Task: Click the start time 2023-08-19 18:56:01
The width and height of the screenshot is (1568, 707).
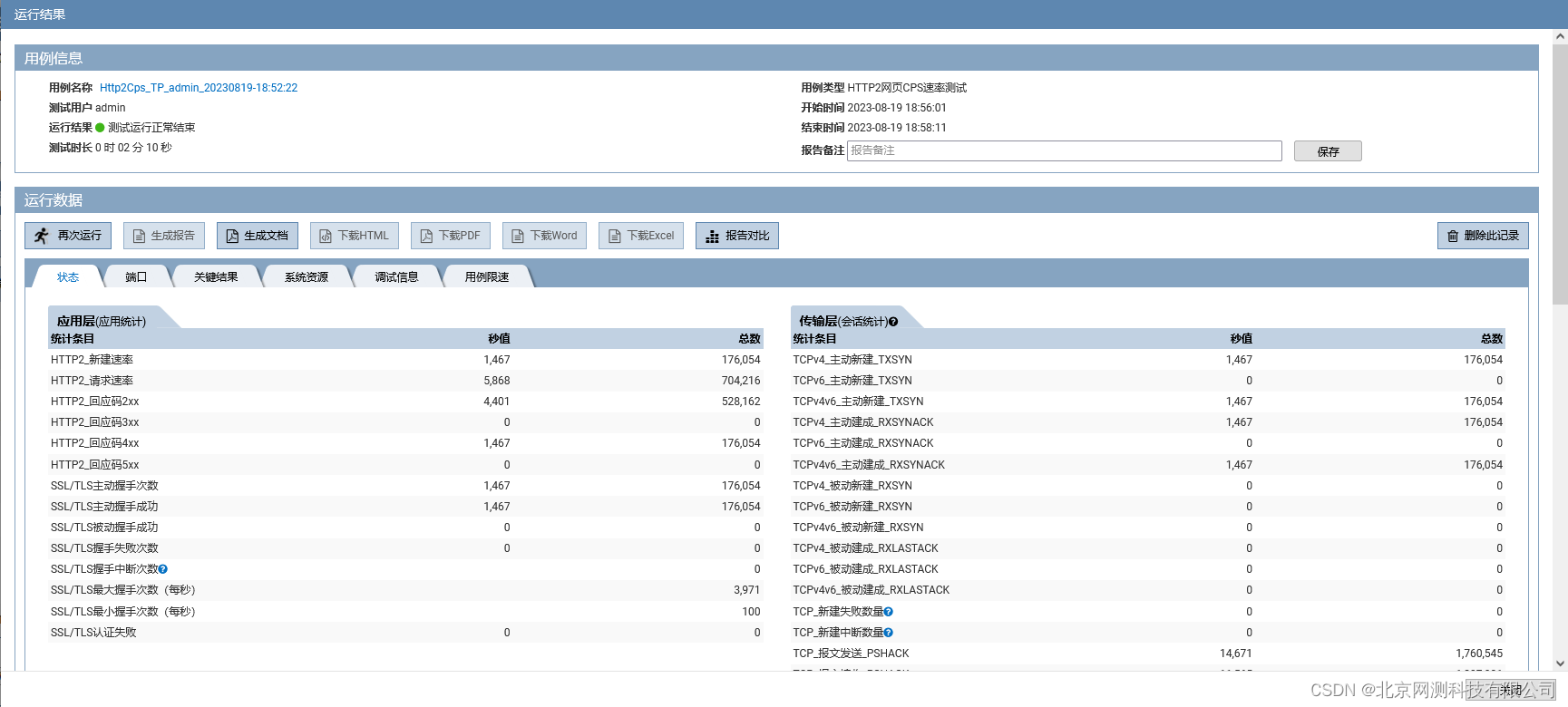Action: [897, 108]
